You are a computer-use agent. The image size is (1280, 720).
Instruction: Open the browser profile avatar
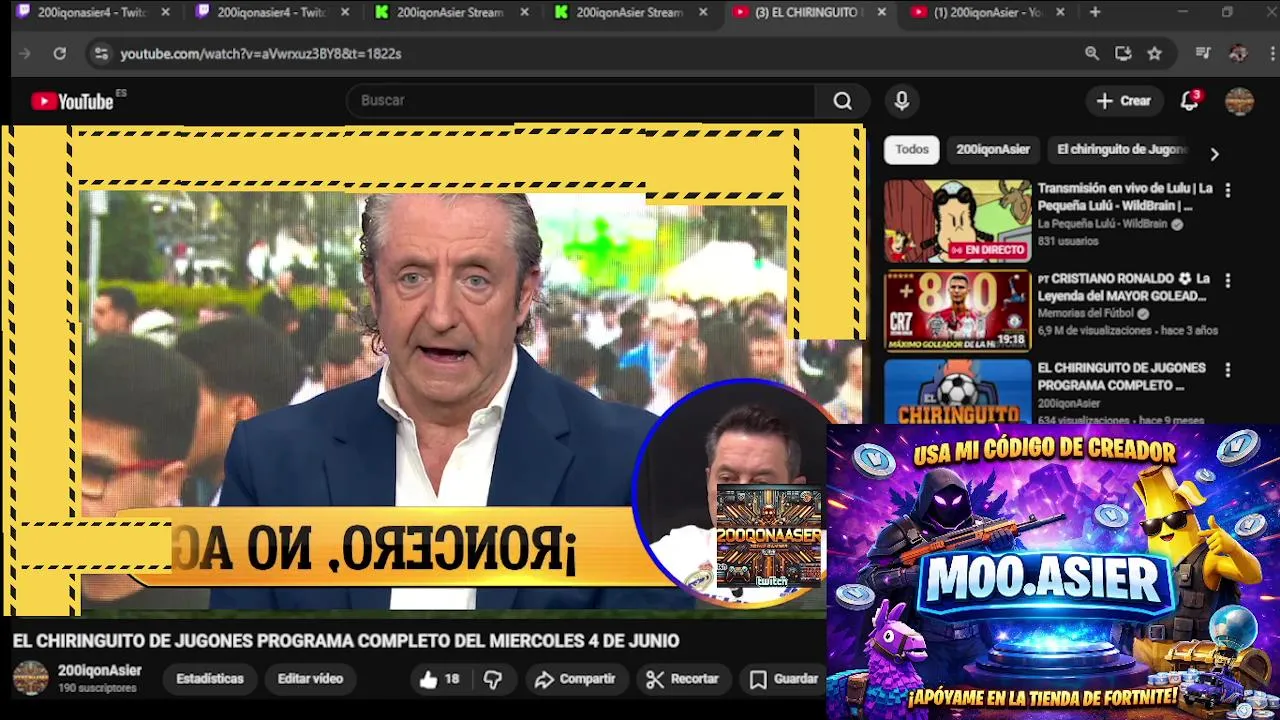[x=1238, y=54]
